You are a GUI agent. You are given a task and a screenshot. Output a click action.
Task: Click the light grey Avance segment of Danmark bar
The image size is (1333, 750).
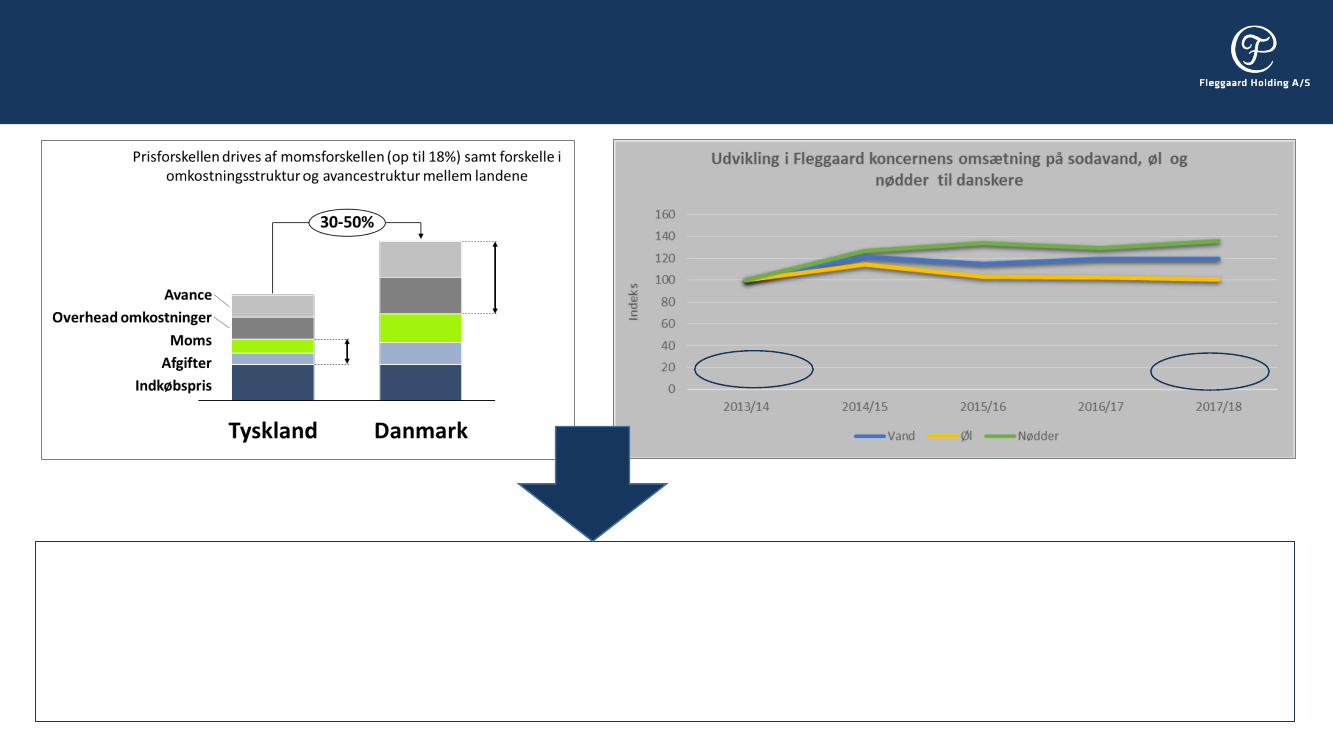click(x=420, y=260)
